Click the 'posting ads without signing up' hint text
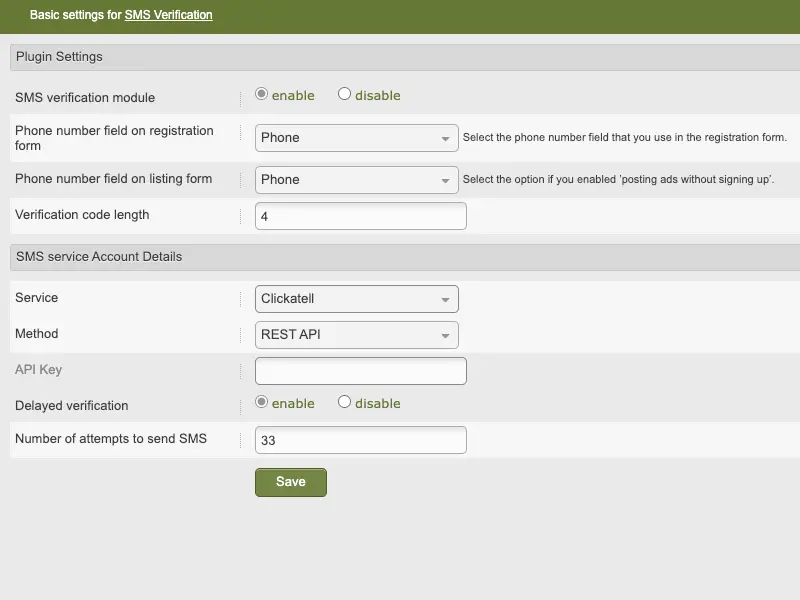This screenshot has height=600, width=800. click(x=618, y=180)
